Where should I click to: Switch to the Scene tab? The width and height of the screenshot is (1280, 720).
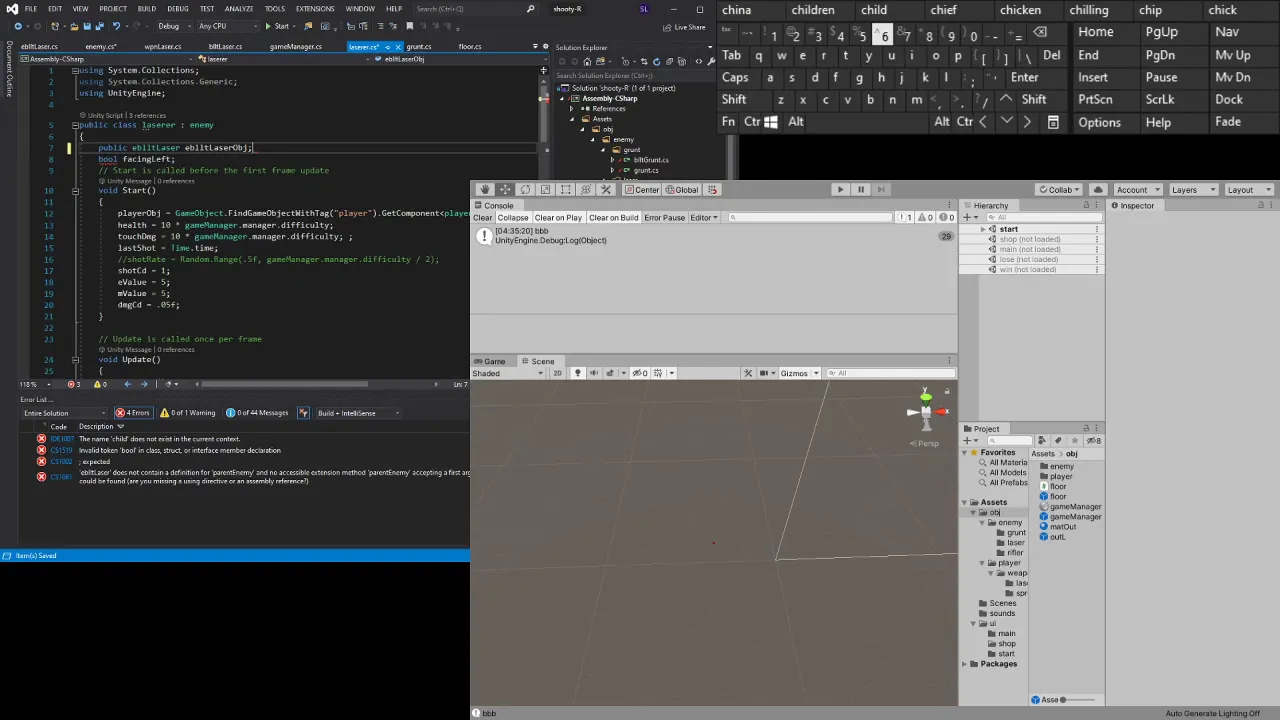click(538, 361)
